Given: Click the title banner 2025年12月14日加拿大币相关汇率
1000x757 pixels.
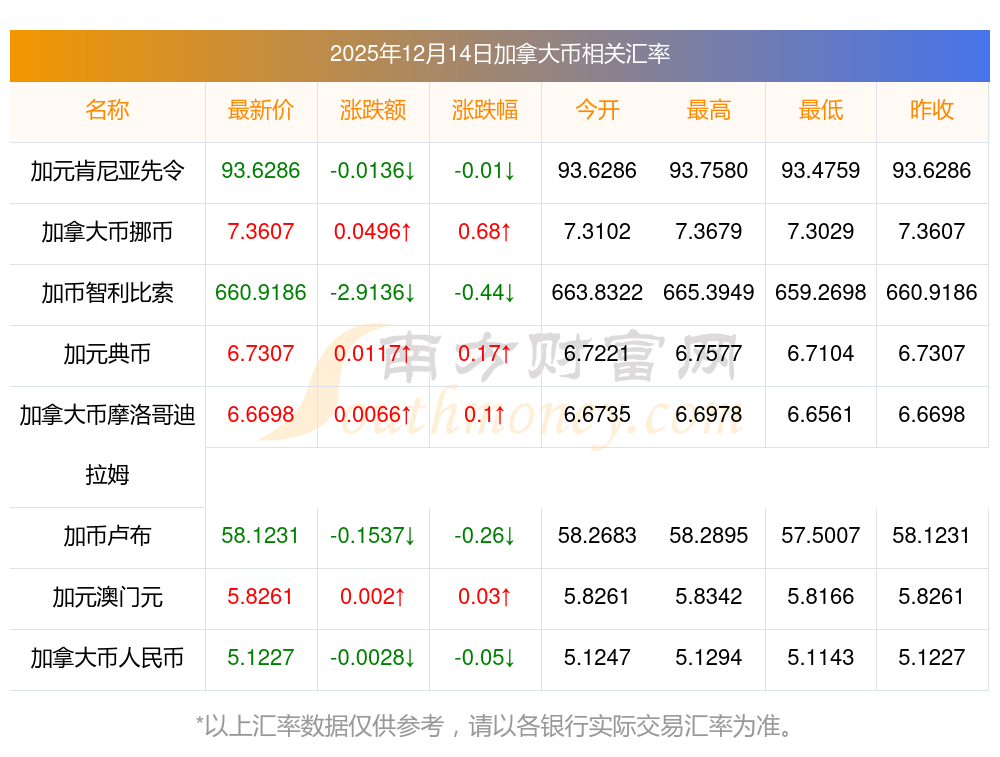Looking at the screenshot, I should (499, 54).
